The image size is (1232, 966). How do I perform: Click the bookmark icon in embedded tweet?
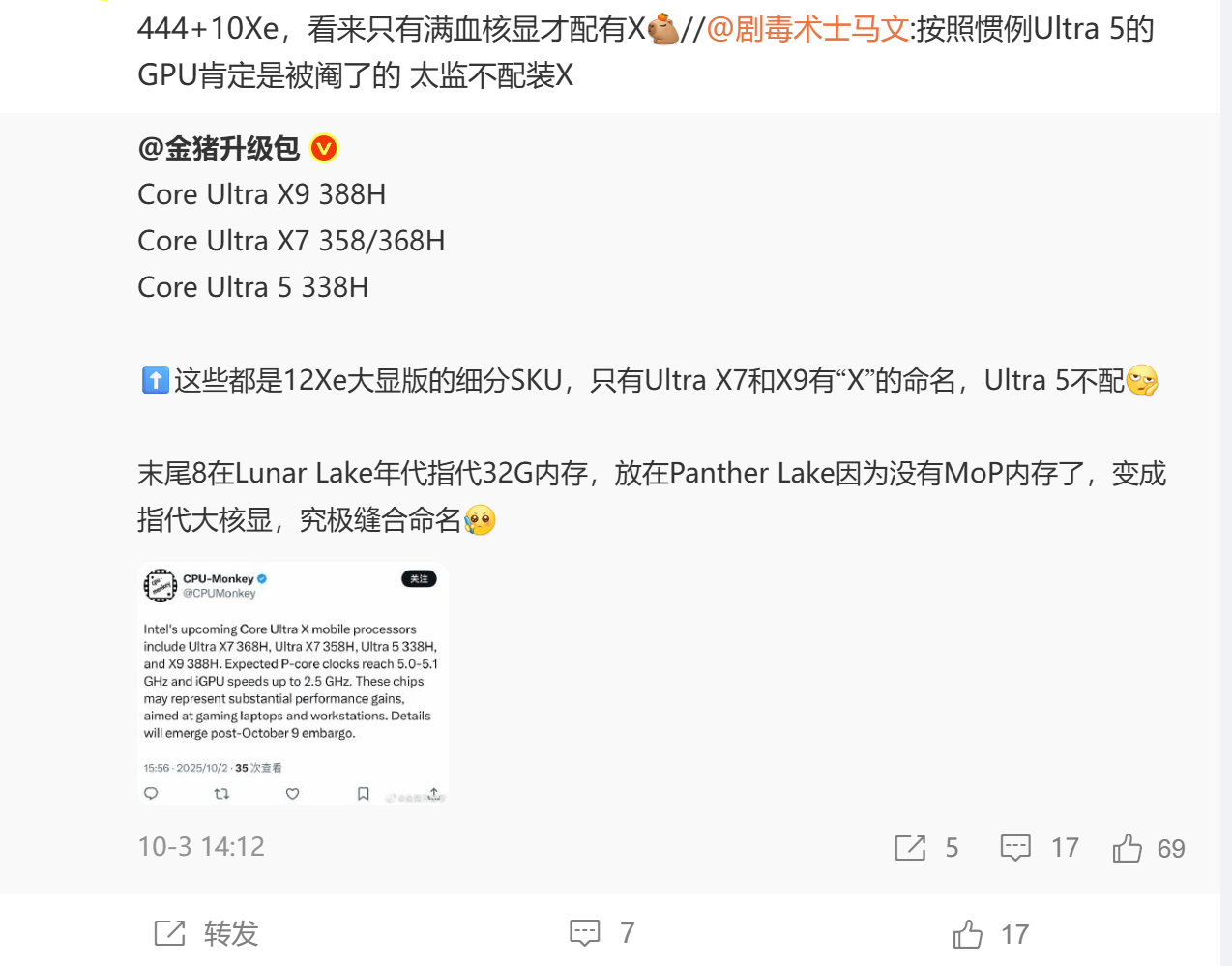pos(364,794)
